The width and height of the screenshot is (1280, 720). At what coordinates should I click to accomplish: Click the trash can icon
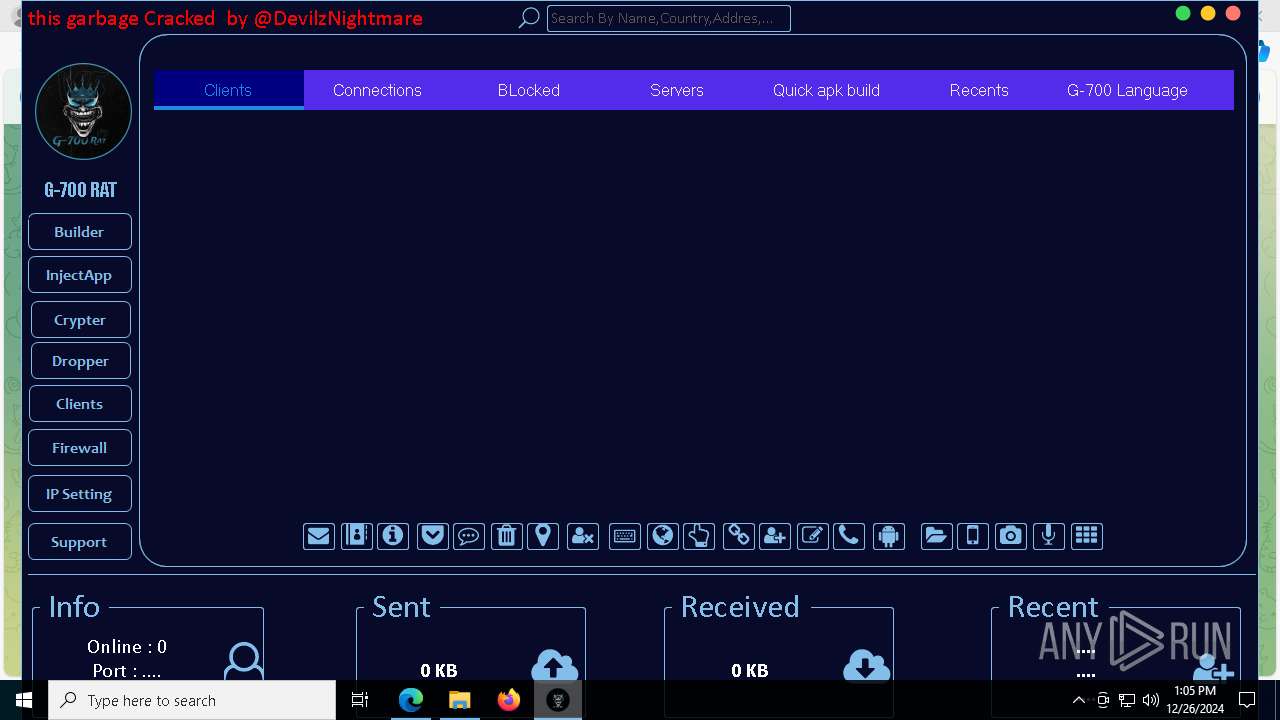[507, 536]
